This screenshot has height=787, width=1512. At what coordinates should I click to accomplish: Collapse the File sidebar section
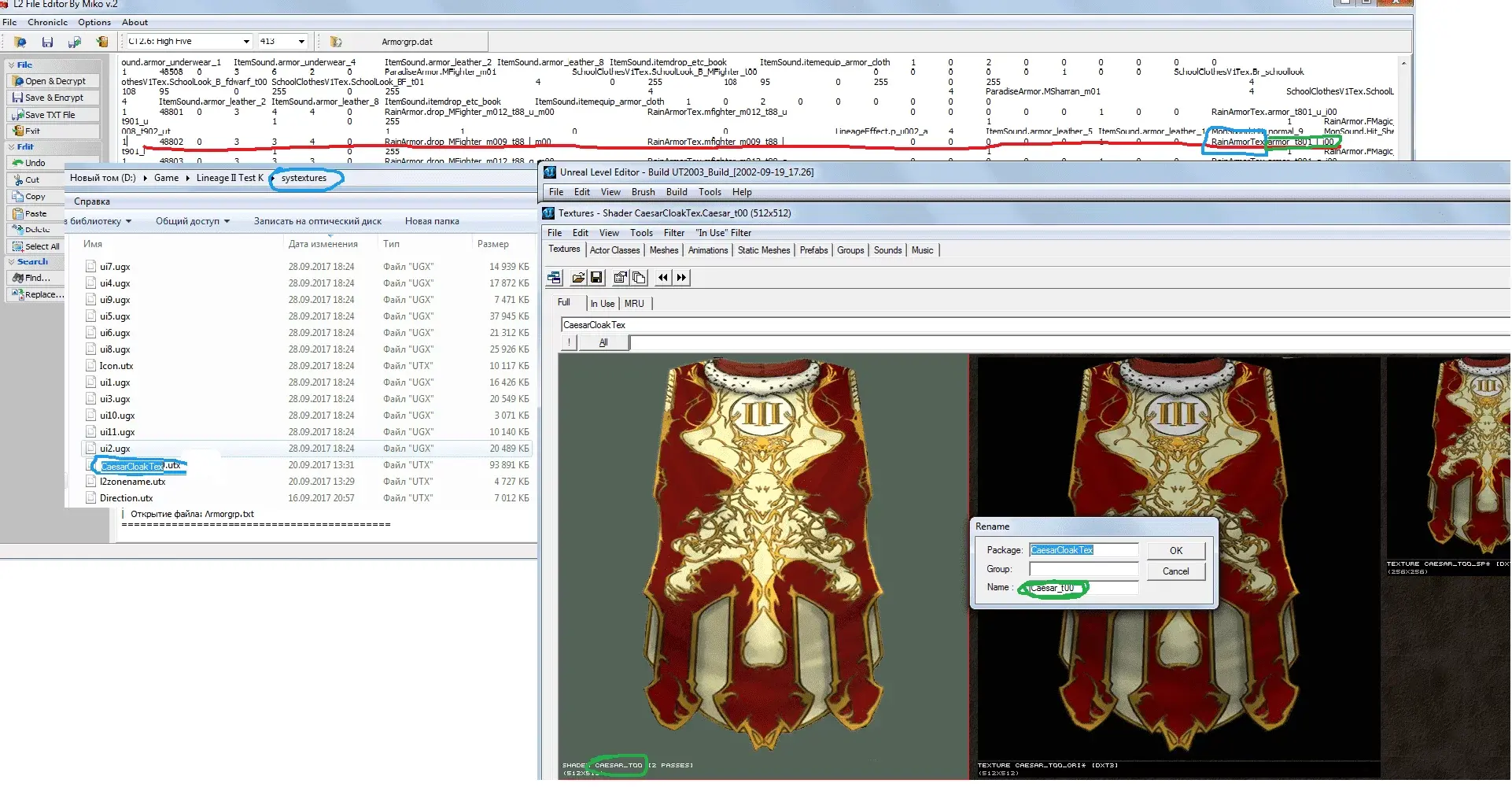[11, 65]
